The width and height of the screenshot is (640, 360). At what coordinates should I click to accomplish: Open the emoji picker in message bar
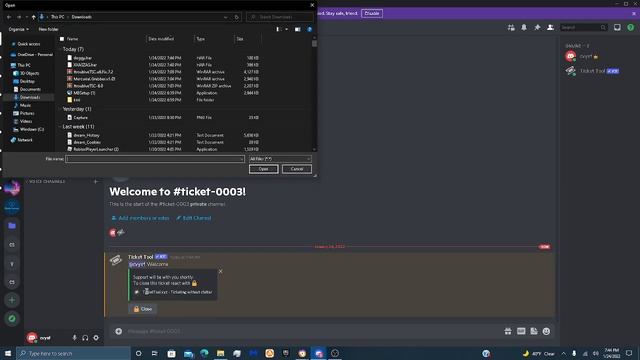point(547,331)
